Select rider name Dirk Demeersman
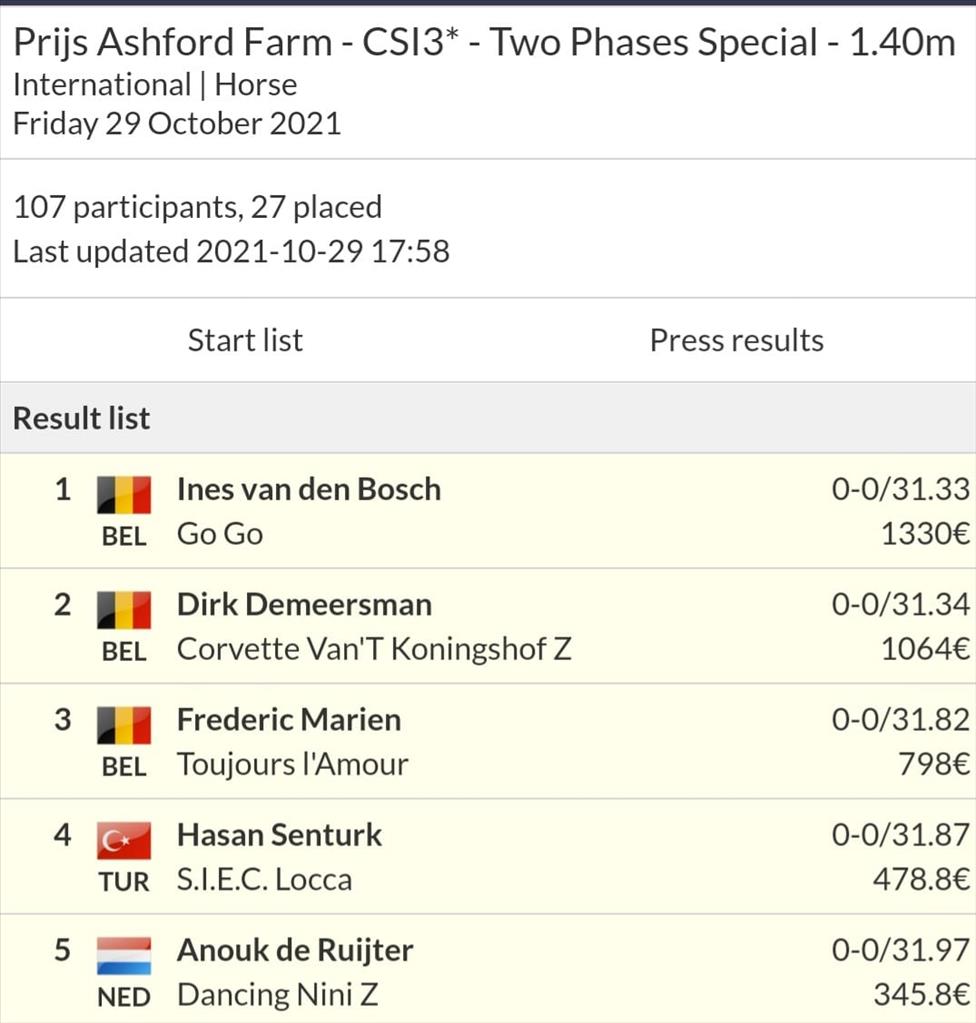This screenshot has height=1023, width=976. 305,604
